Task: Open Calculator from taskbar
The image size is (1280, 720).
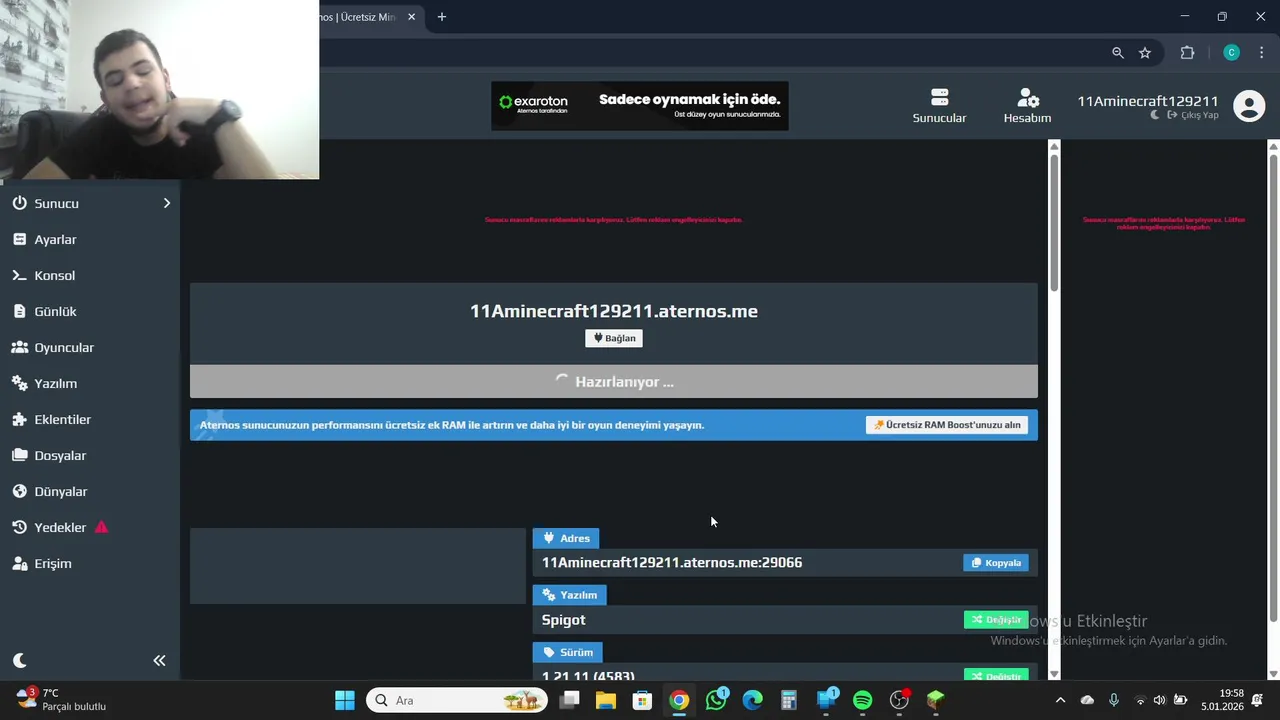Action: point(789,700)
